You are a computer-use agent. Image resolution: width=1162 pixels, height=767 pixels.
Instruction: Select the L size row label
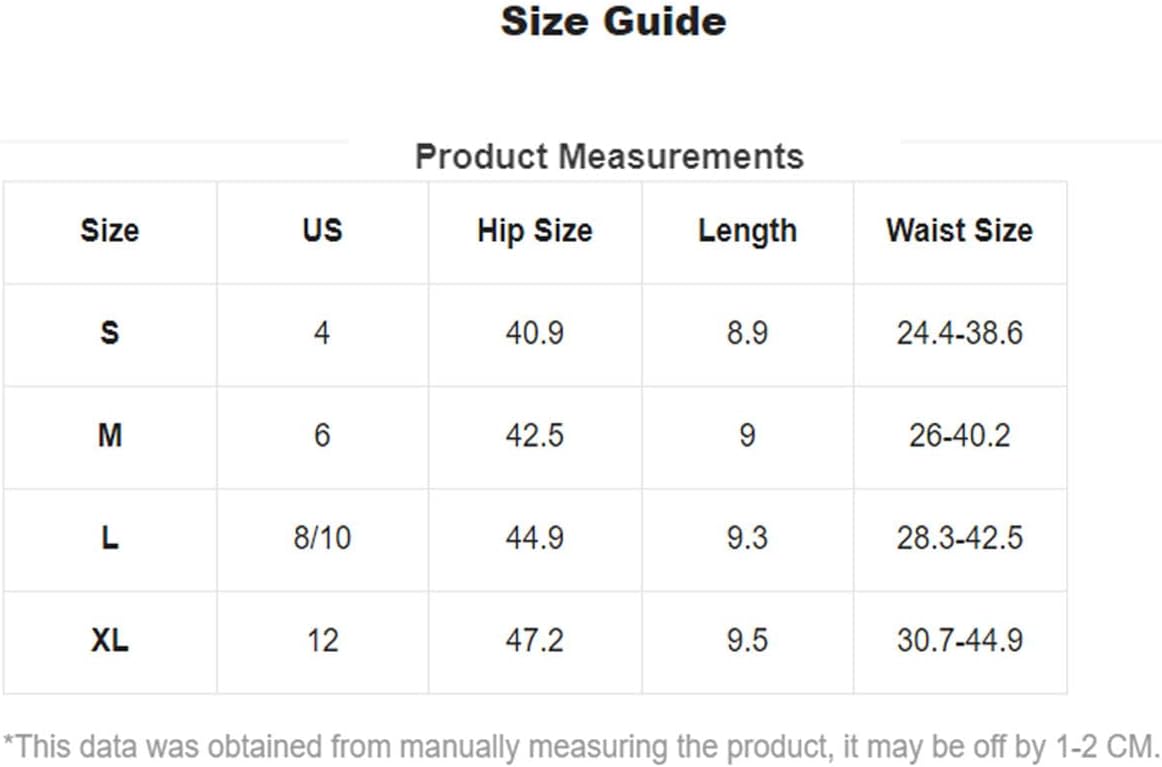pyautogui.click(x=110, y=538)
